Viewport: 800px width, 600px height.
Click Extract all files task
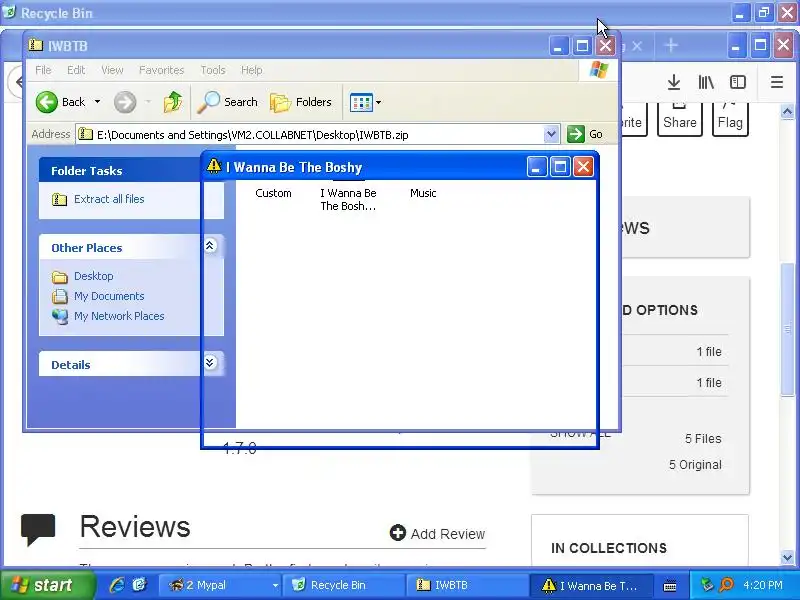click(x=98, y=199)
